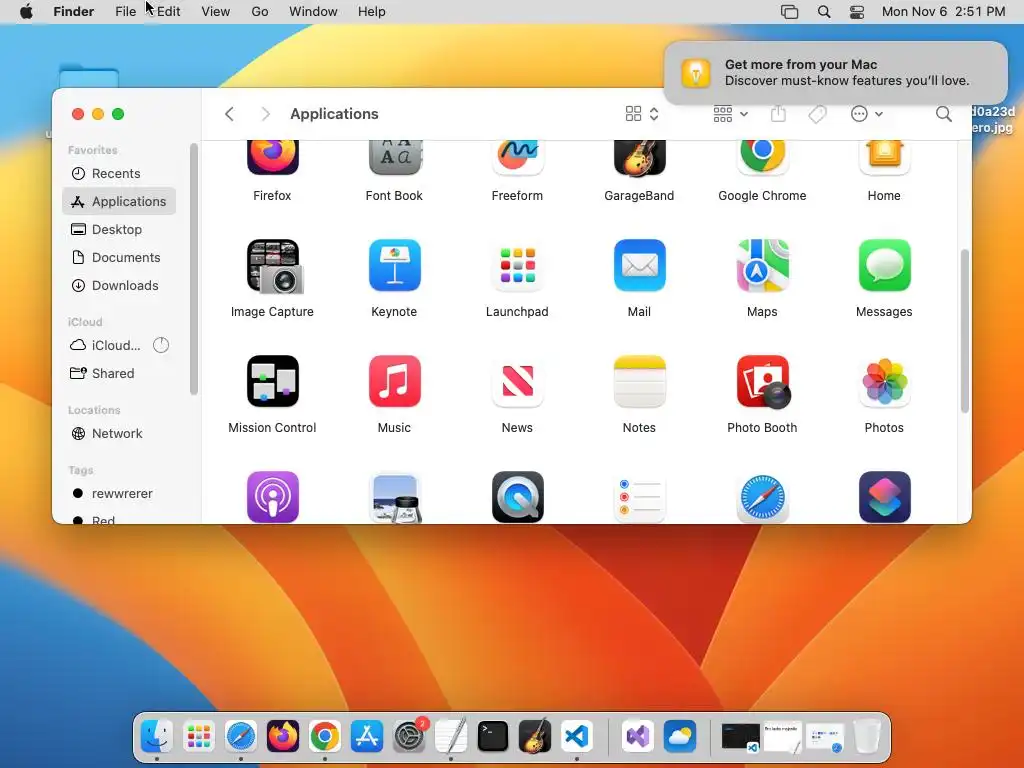Open the Window menu
1024x768 pixels.
(x=313, y=12)
